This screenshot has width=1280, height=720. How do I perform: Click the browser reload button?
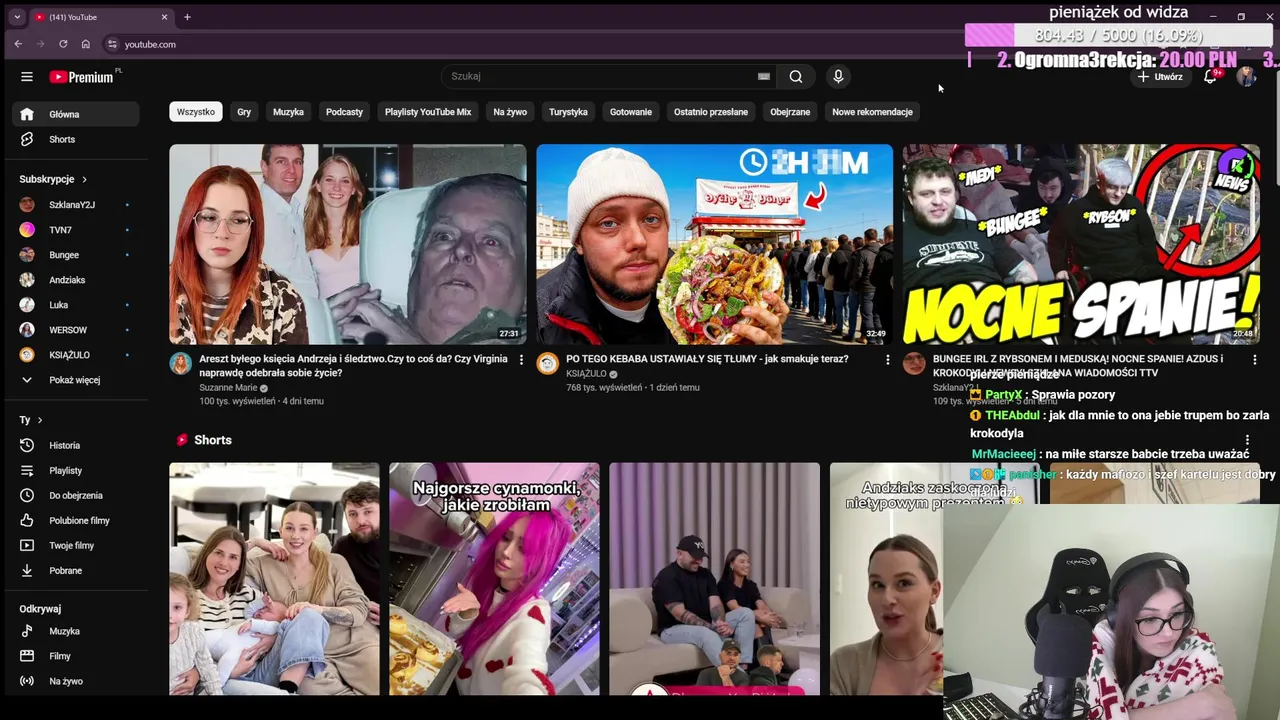63,44
